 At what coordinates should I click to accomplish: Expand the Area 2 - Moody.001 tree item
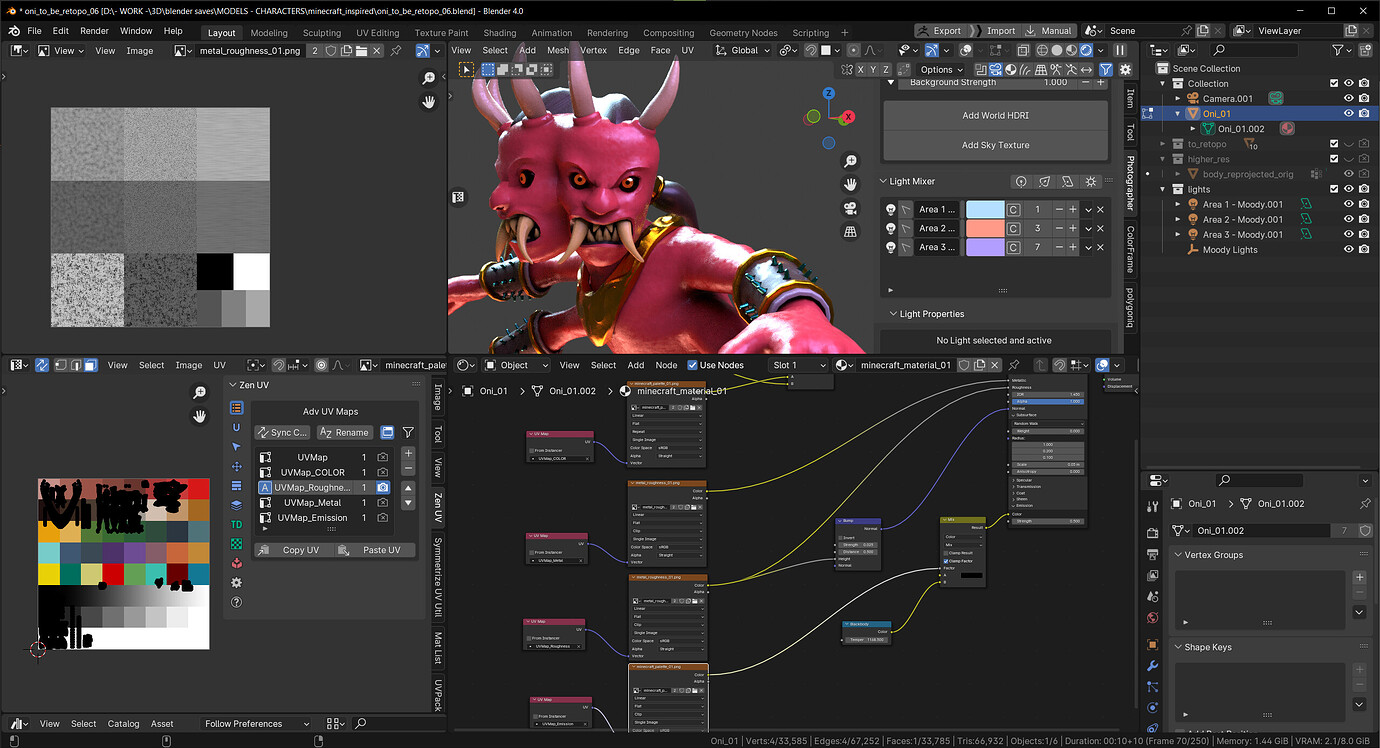1180,220
